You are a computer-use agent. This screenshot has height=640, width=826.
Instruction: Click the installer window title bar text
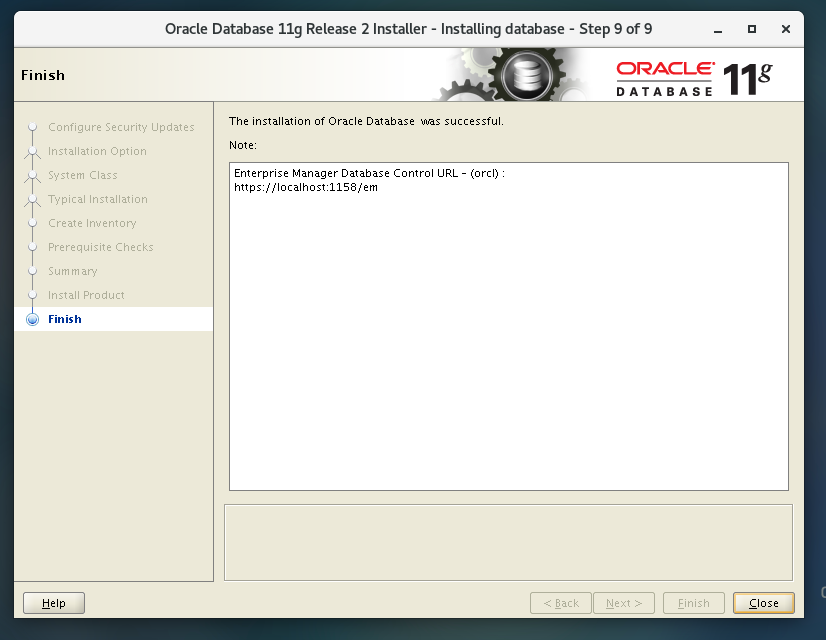pos(408,29)
